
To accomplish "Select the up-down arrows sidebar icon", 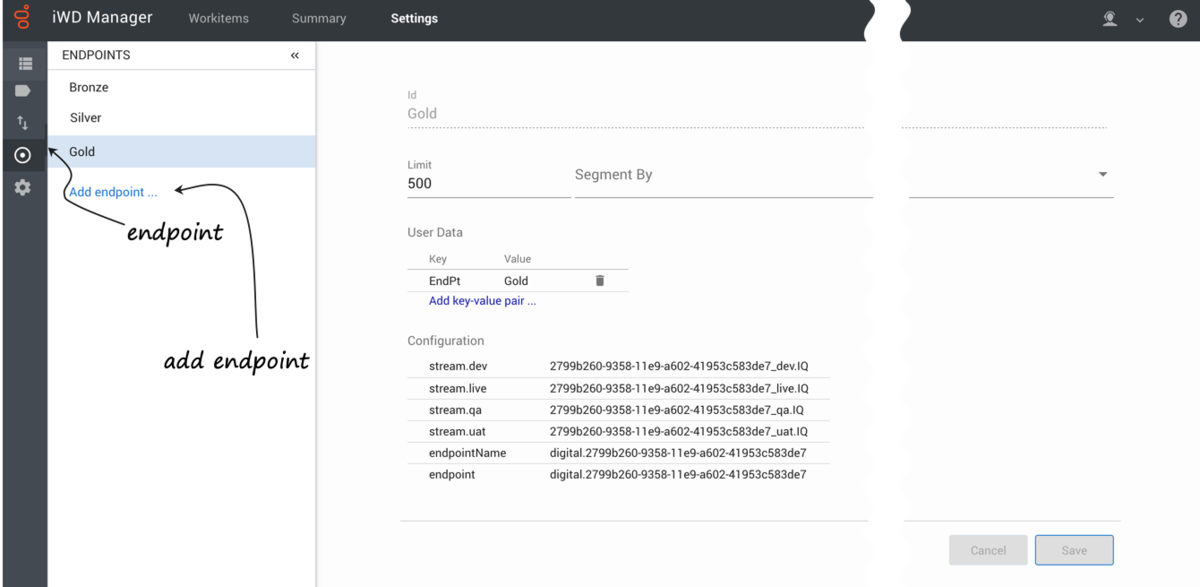I will (23, 123).
